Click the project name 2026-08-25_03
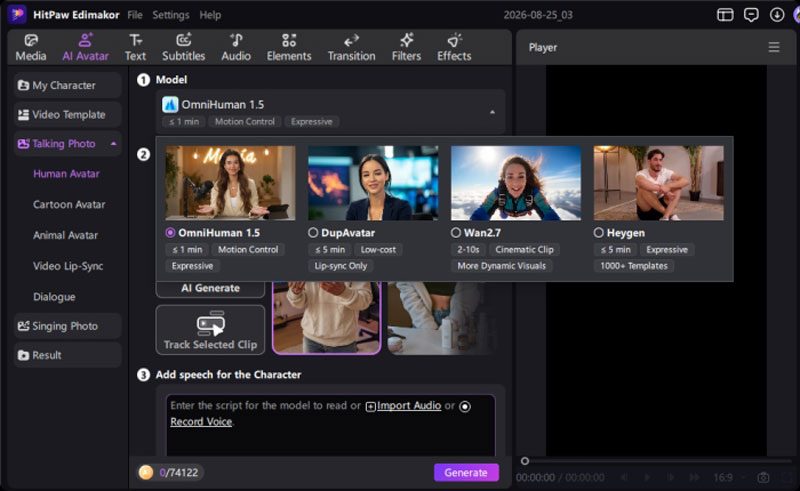Image resolution: width=800 pixels, height=491 pixels. pyautogui.click(x=538, y=15)
